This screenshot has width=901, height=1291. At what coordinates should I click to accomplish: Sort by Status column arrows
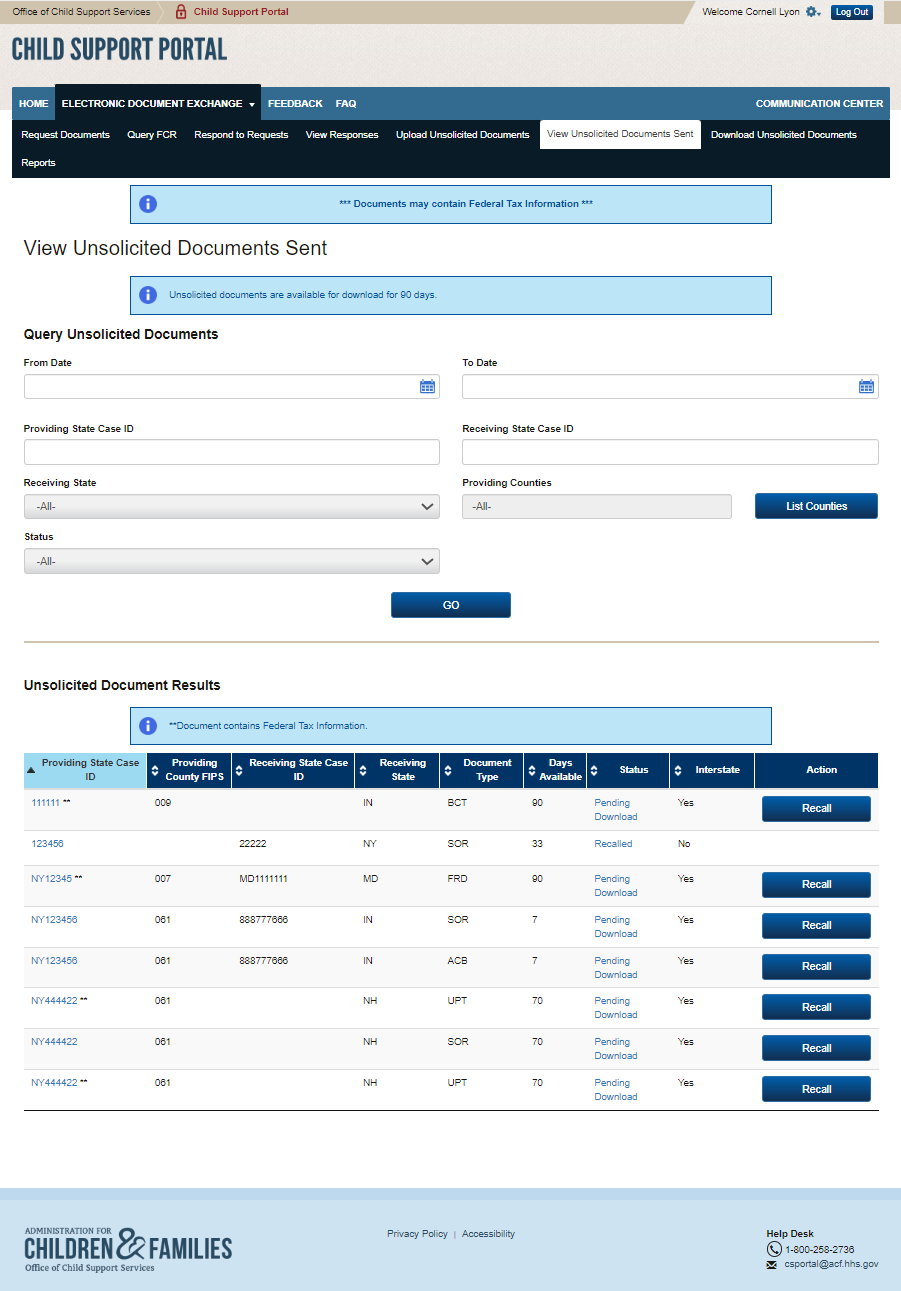tap(595, 770)
